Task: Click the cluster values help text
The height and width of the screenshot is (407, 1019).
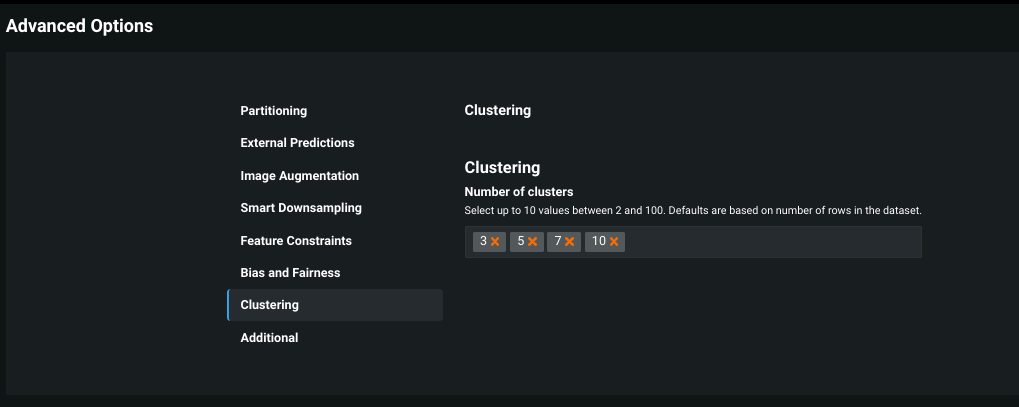Action: pyautogui.click(x=692, y=211)
